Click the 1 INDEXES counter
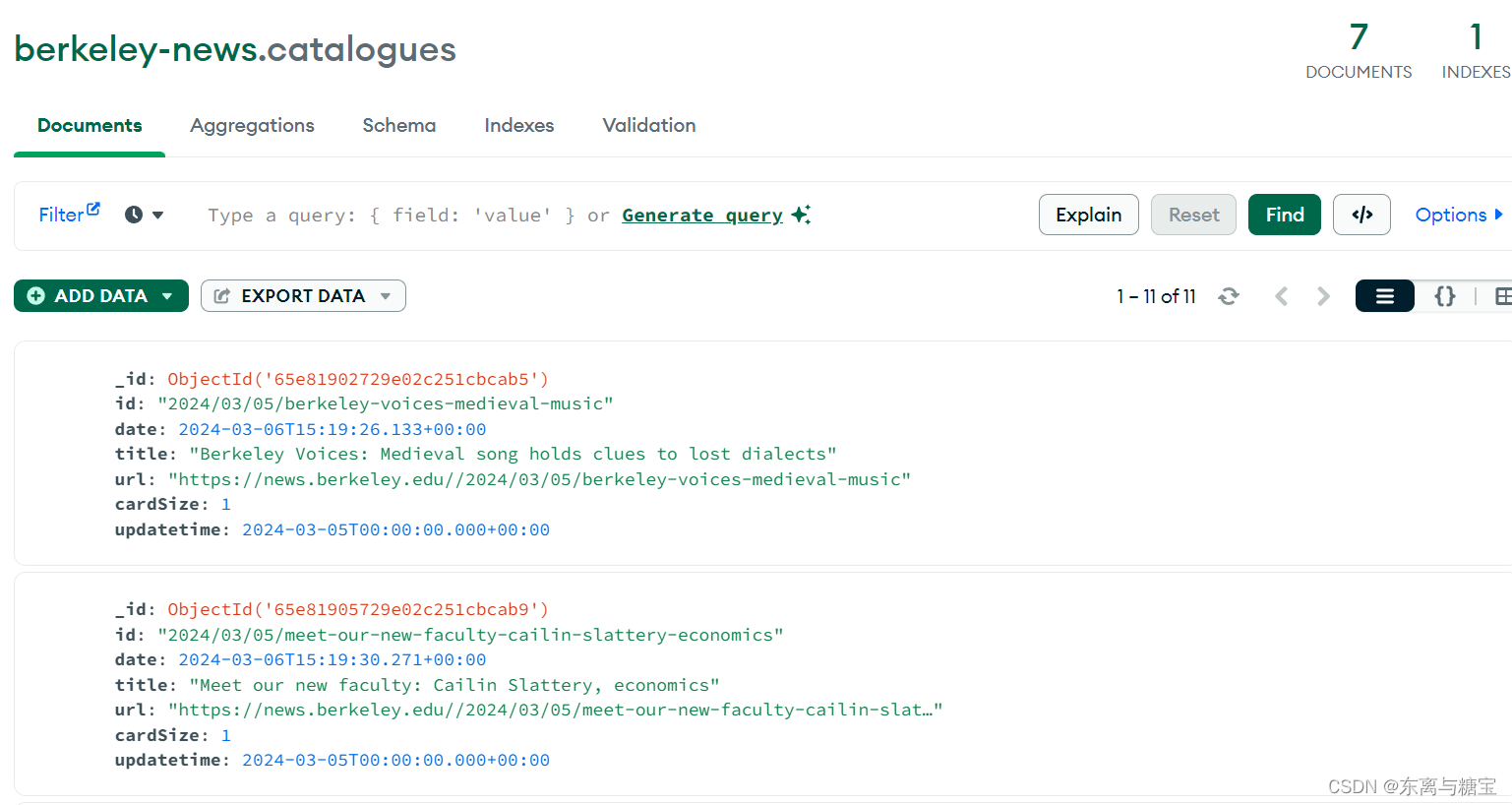This screenshot has height=805, width=1512. pyautogui.click(x=1476, y=51)
